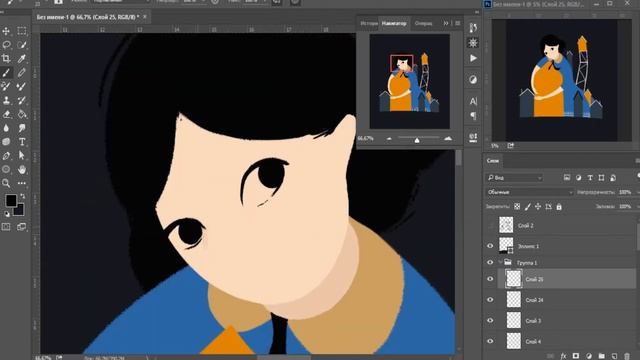Select the Paint Bucket tool
This screenshot has width=640, height=360.
(x=22, y=114)
